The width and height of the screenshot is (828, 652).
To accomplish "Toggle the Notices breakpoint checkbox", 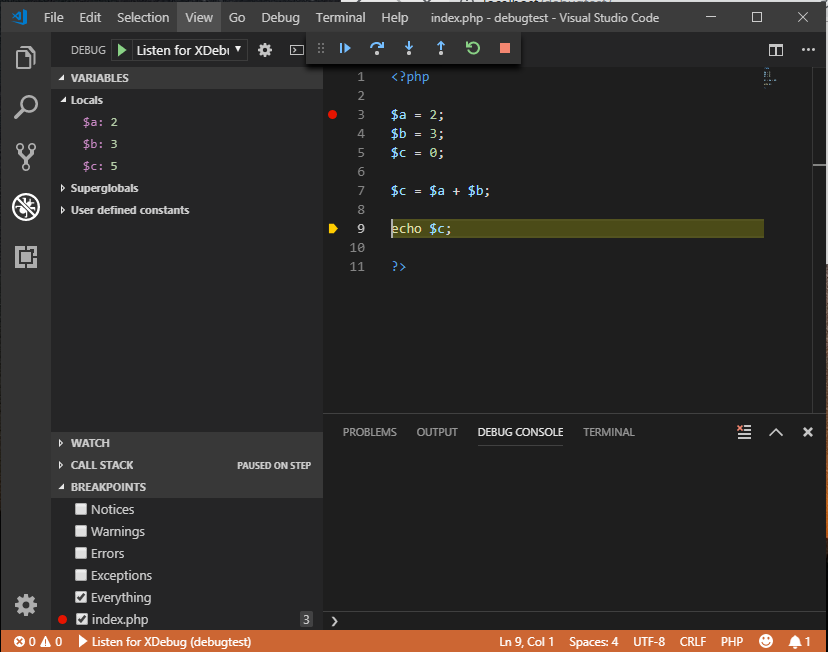I will [81, 509].
